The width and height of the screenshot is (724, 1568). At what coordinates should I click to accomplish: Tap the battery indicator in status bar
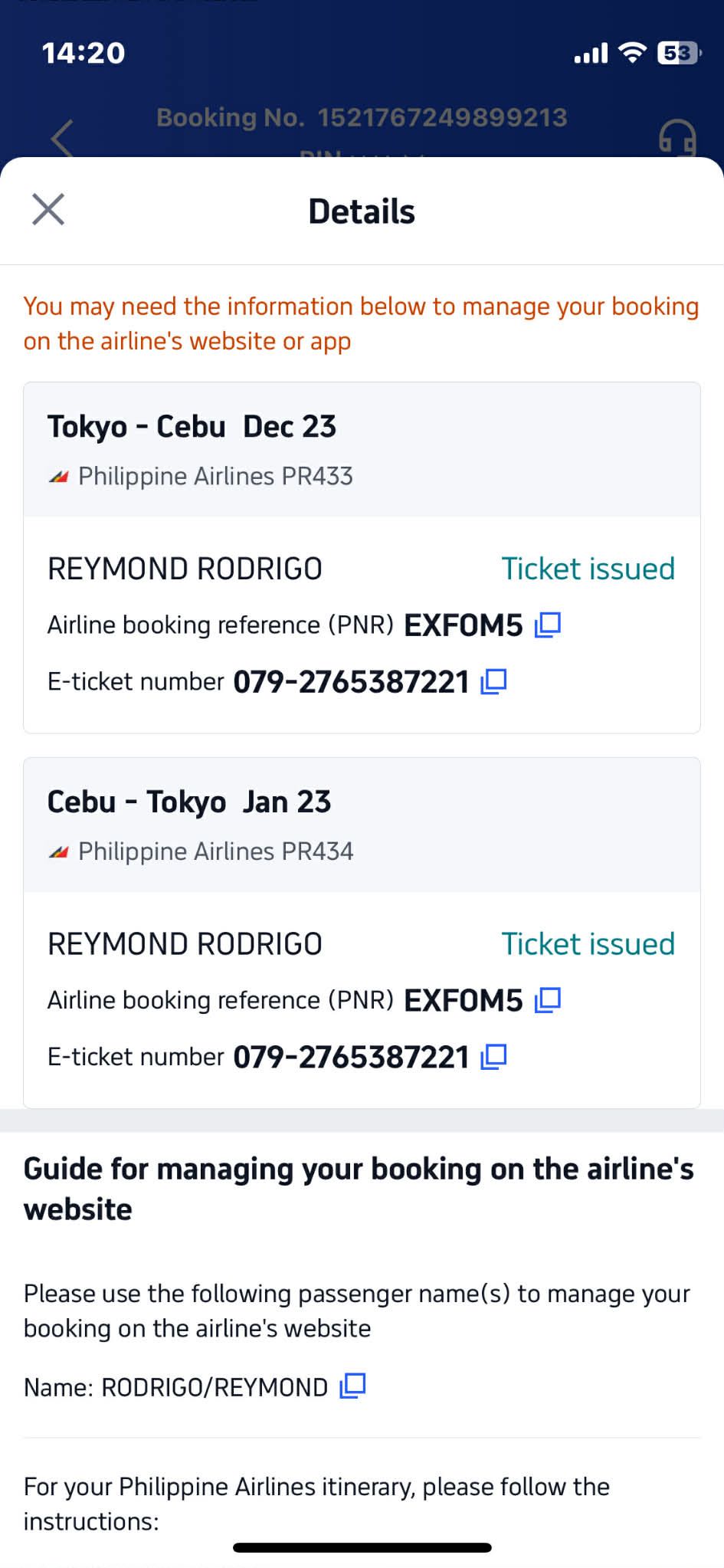click(678, 53)
